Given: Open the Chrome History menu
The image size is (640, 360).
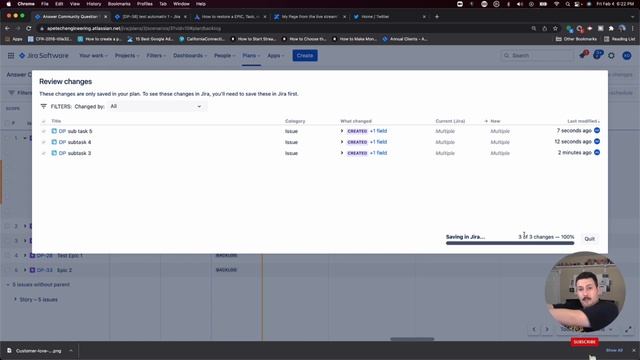Looking at the screenshot, I should 93,4.
